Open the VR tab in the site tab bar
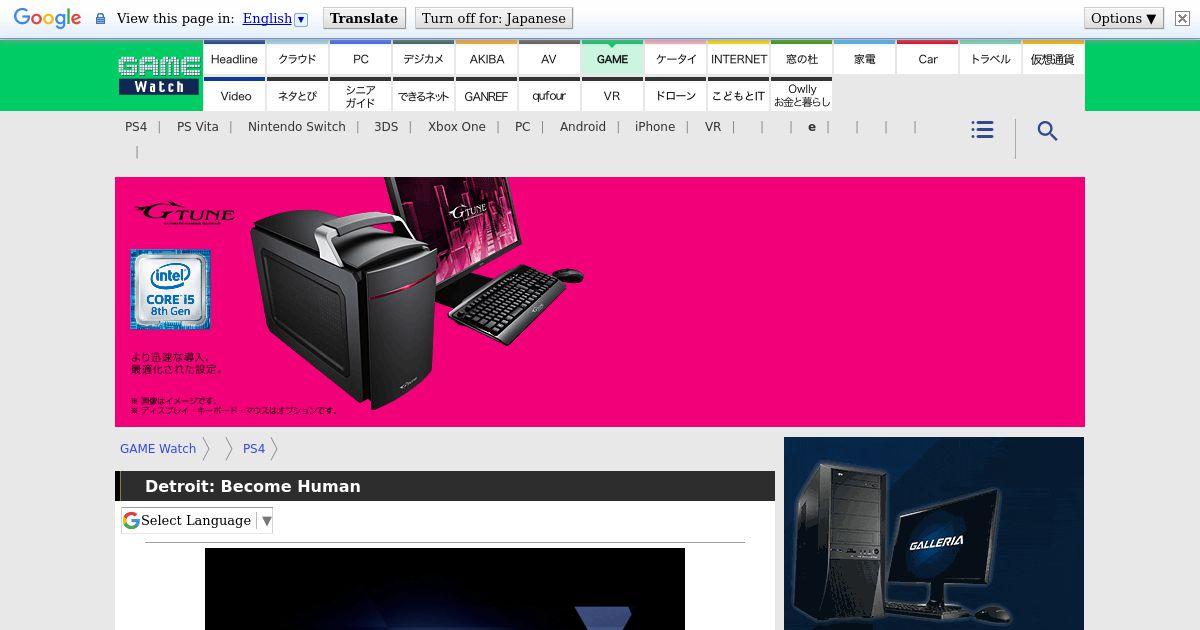Screen dimensions: 1200x630 pyautogui.click(x=612, y=95)
